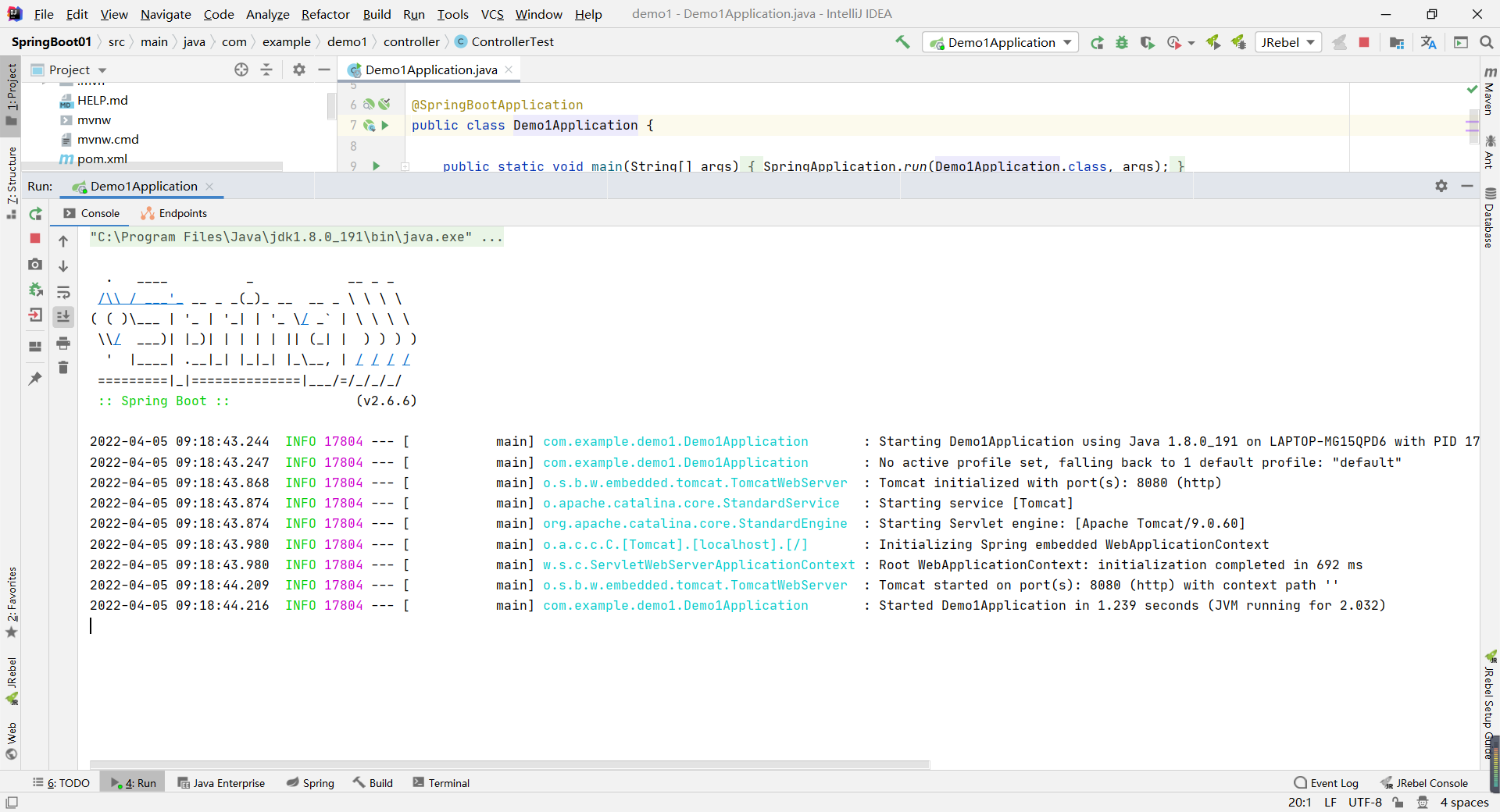The width and height of the screenshot is (1500, 812).
Task: Select the Console tab
Action: pyautogui.click(x=92, y=213)
